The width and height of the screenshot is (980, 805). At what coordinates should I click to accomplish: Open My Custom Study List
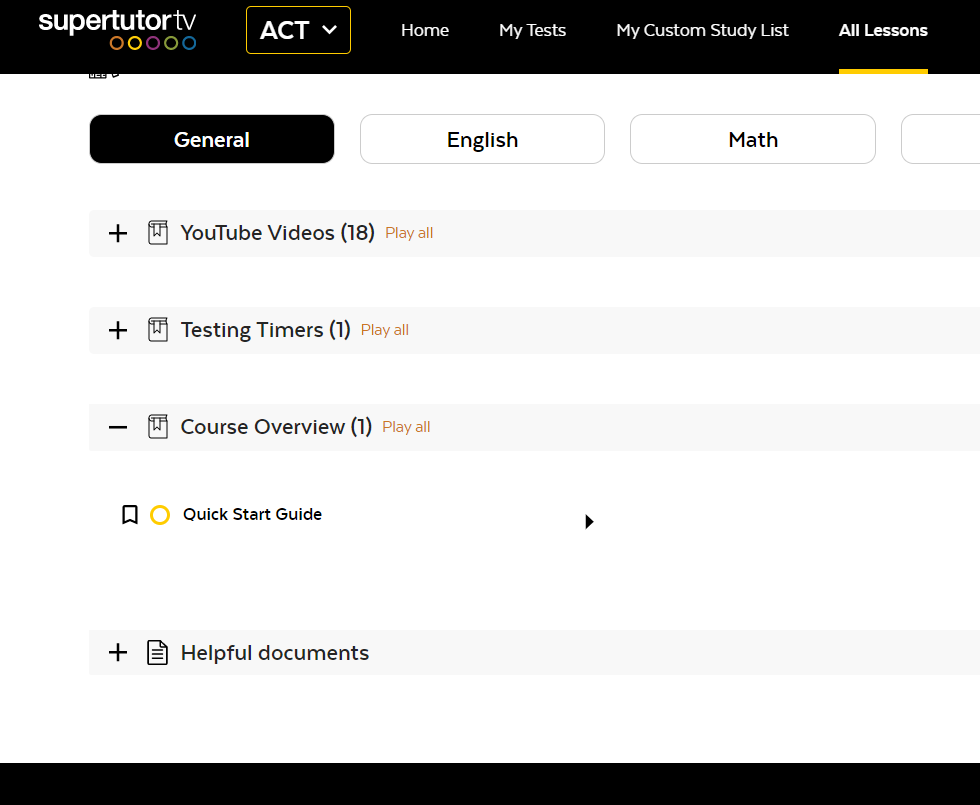pos(702,30)
